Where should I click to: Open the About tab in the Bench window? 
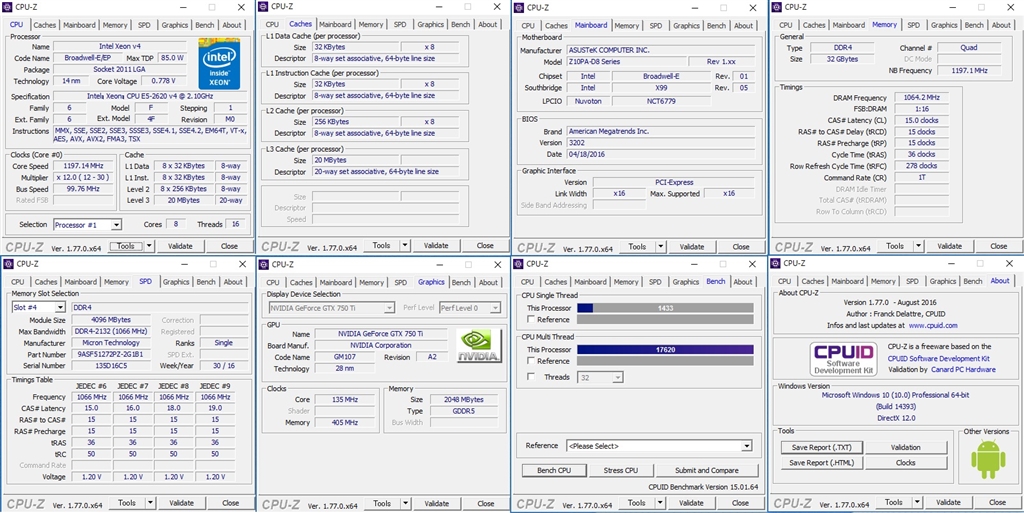click(x=743, y=282)
